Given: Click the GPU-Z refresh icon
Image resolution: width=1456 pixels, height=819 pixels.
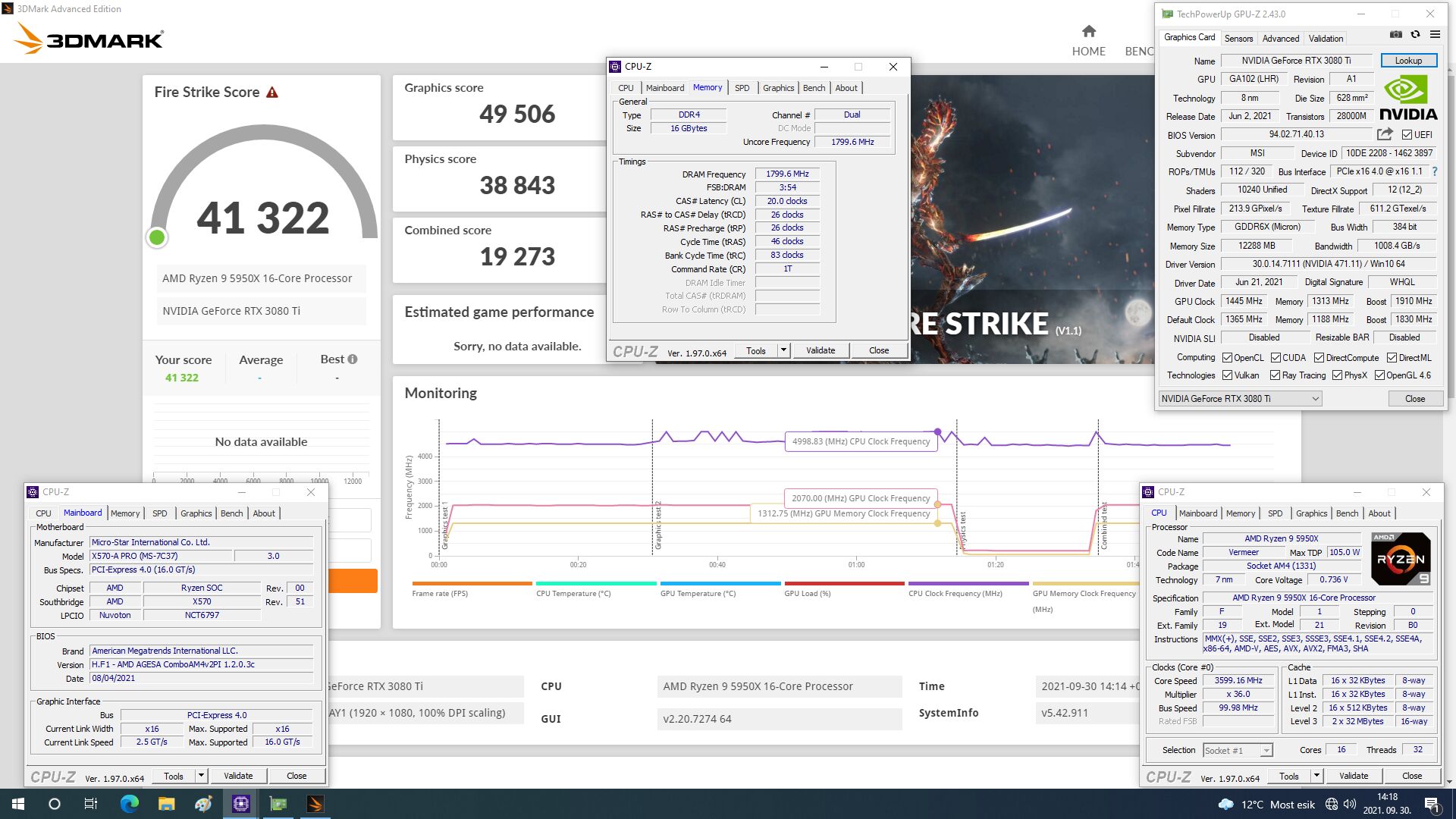Looking at the screenshot, I should coord(1415,34).
